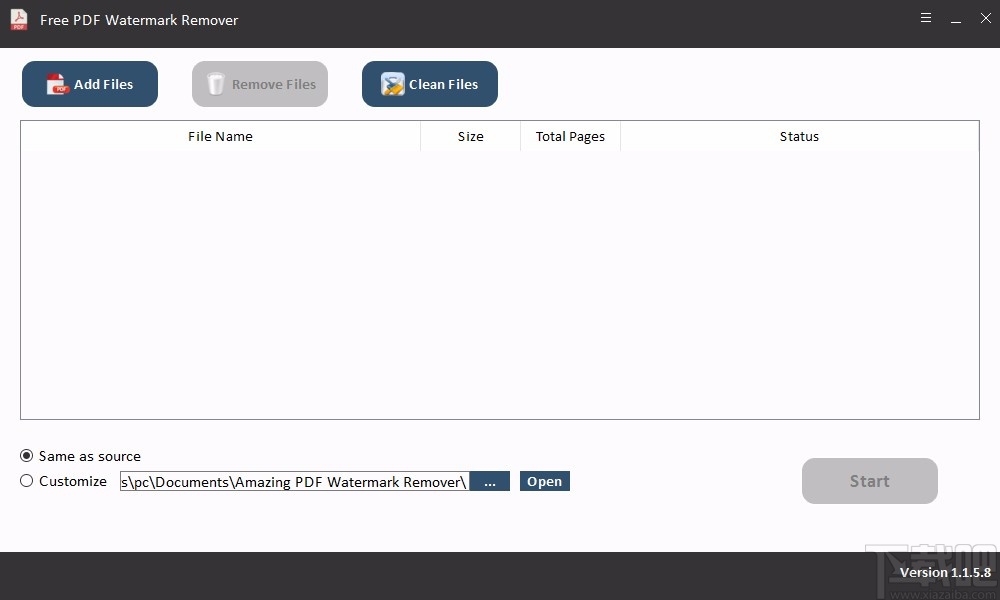Minimize the application window
Screen dimensions: 1000x600
click(x=956, y=18)
